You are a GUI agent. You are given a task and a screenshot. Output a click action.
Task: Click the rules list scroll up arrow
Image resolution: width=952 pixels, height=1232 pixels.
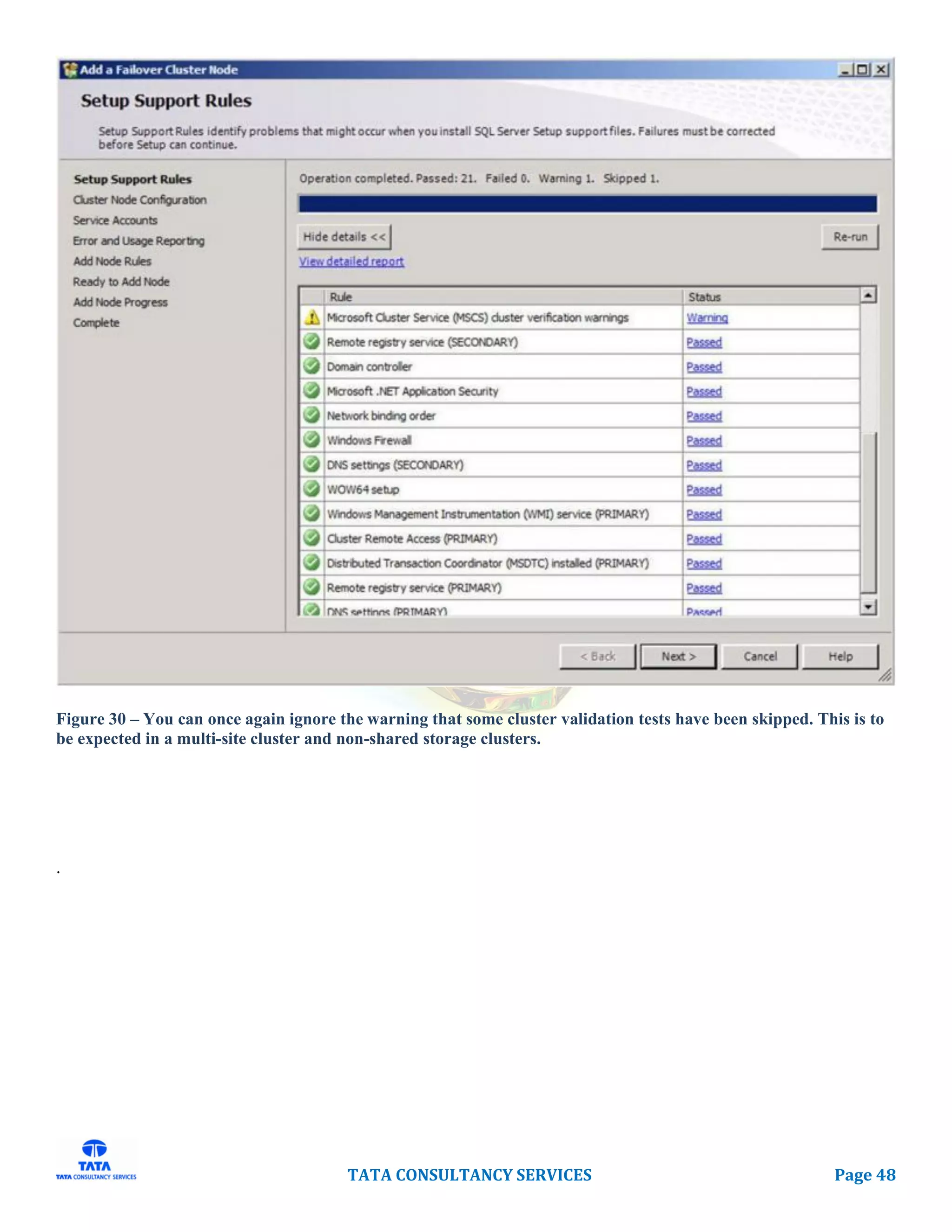[868, 295]
